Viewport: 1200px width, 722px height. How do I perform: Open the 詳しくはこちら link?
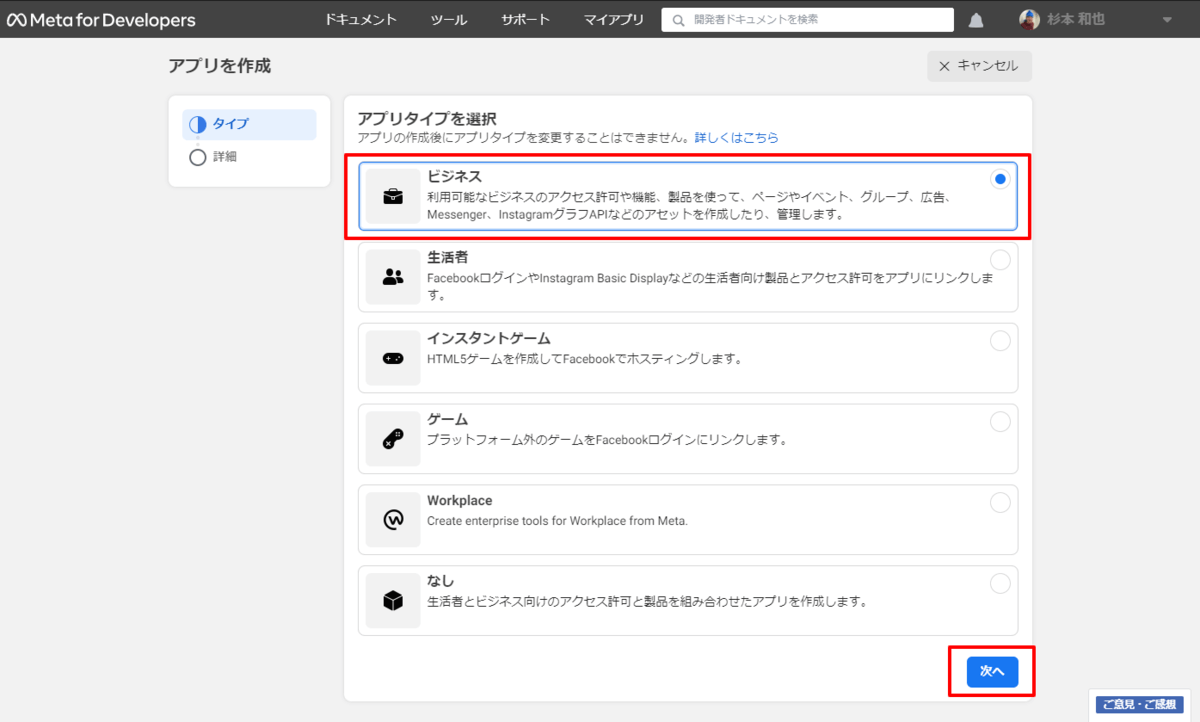tap(737, 138)
